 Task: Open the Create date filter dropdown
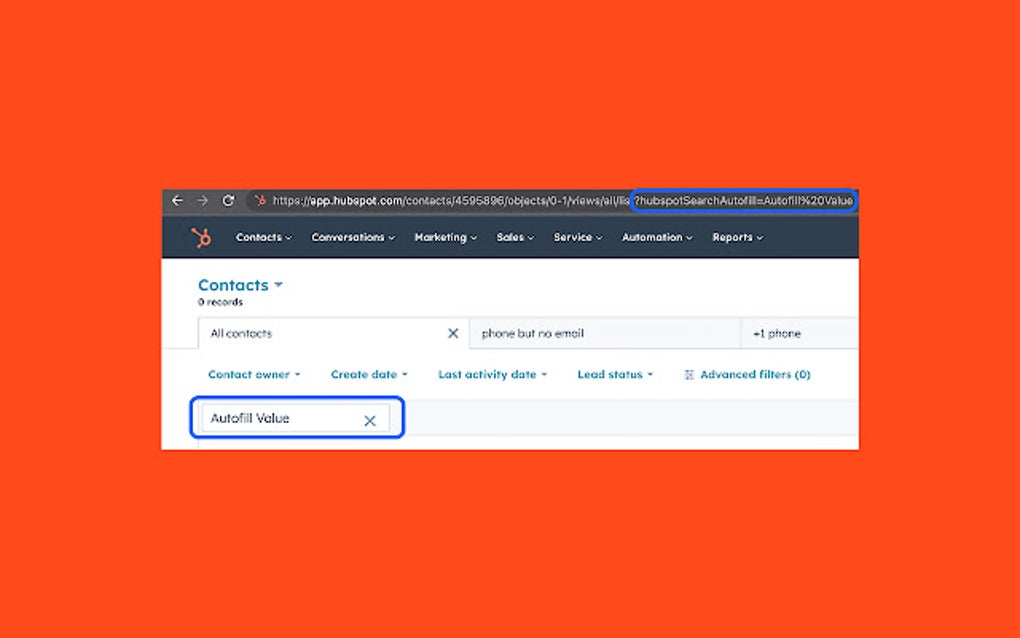[368, 374]
